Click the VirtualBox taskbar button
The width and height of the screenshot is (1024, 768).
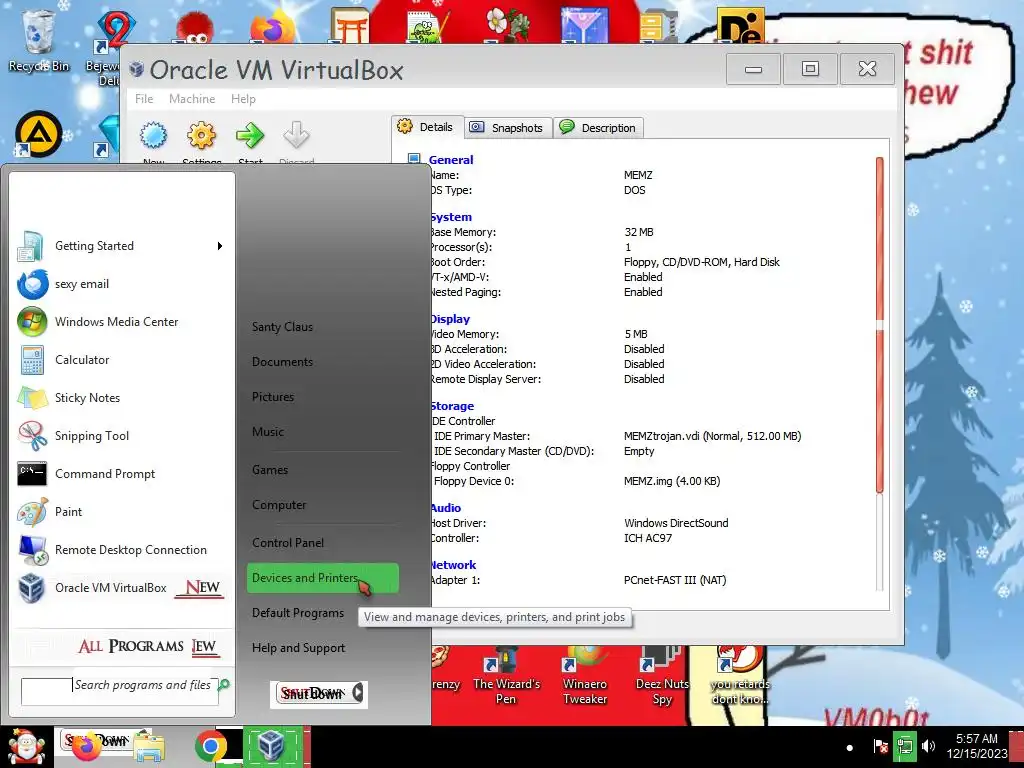pyautogui.click(x=272, y=747)
